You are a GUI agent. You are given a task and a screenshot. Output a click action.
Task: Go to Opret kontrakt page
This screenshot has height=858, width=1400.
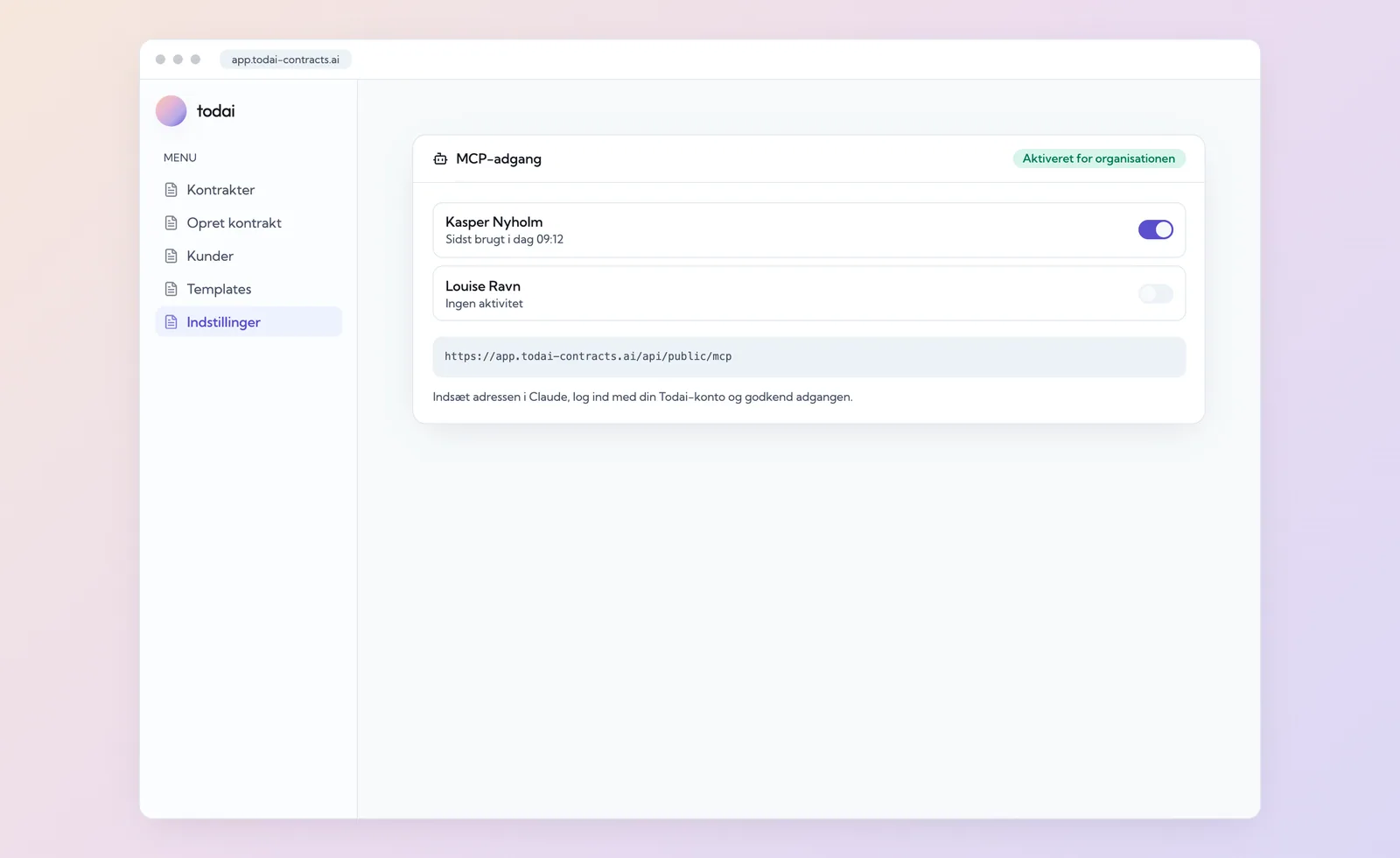click(x=248, y=223)
